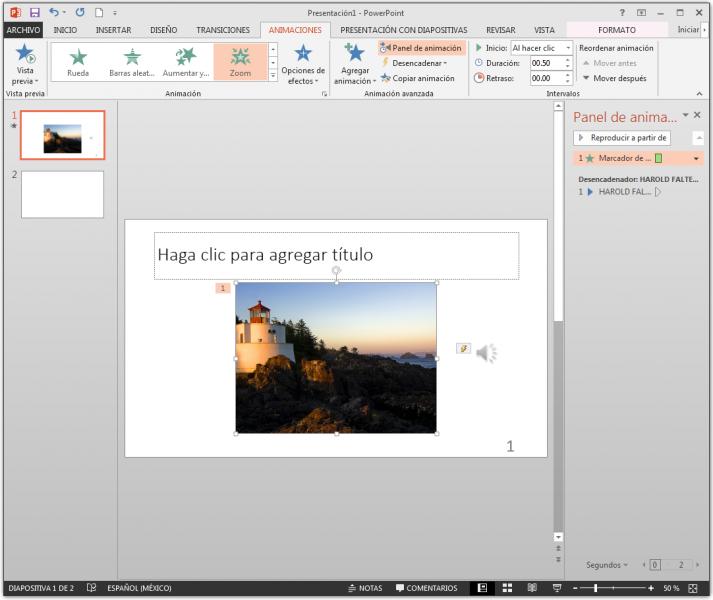Collapse the ribbon with the chevron
The width and height of the screenshot is (713, 600).
coord(699,94)
